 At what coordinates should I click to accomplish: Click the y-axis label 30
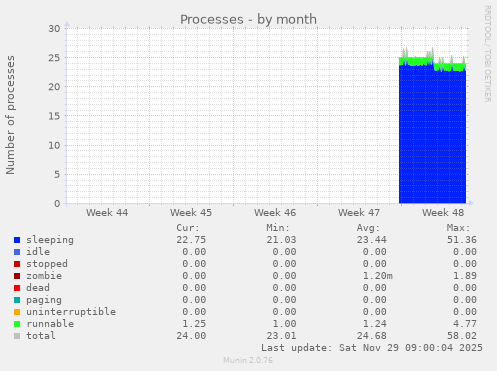54,29
